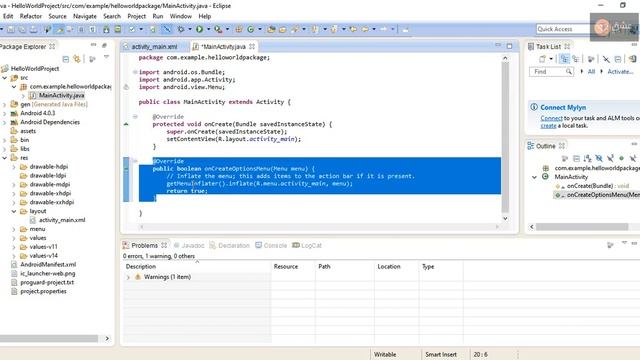The width and height of the screenshot is (640, 360).
Task: Toggle Hide Static Members in Outline toolbar
Action: [x=610, y=158]
